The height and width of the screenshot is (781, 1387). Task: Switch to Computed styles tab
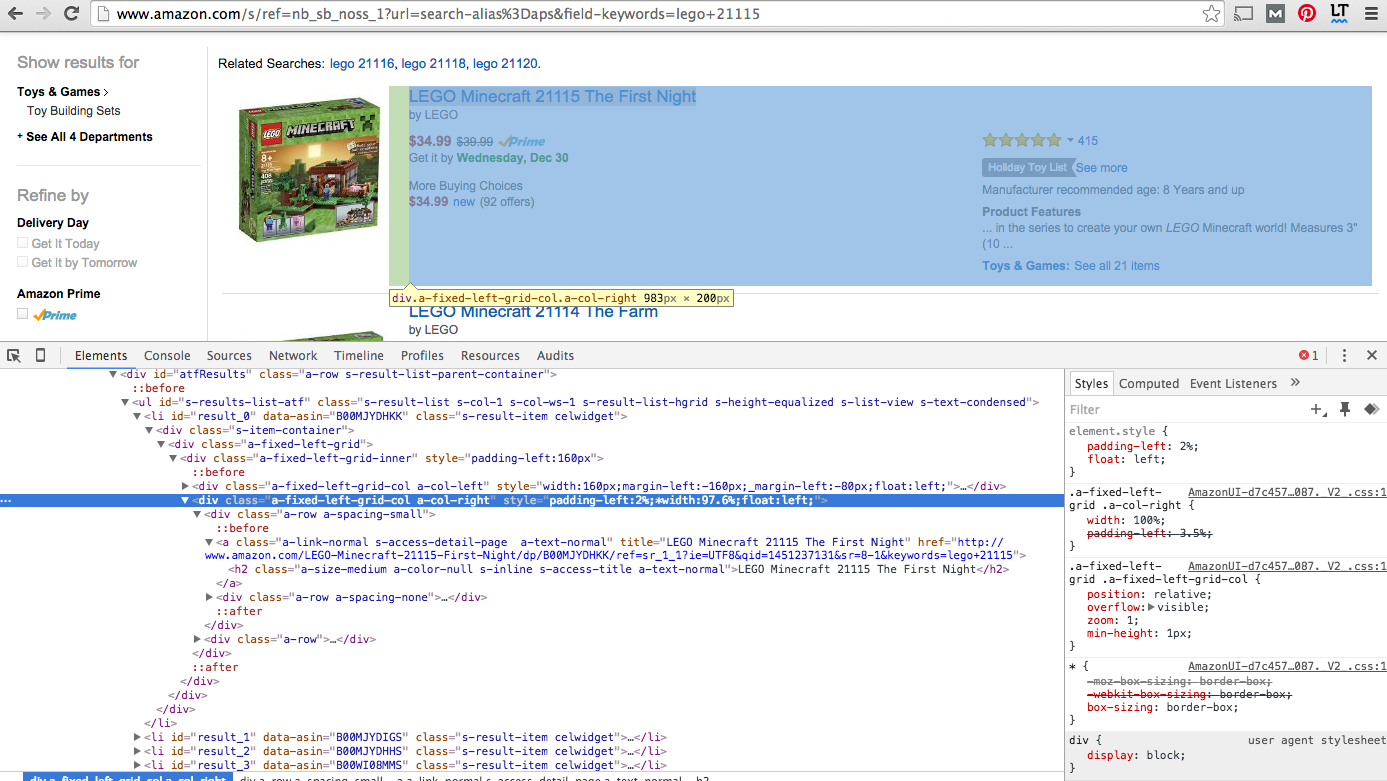tap(1149, 383)
